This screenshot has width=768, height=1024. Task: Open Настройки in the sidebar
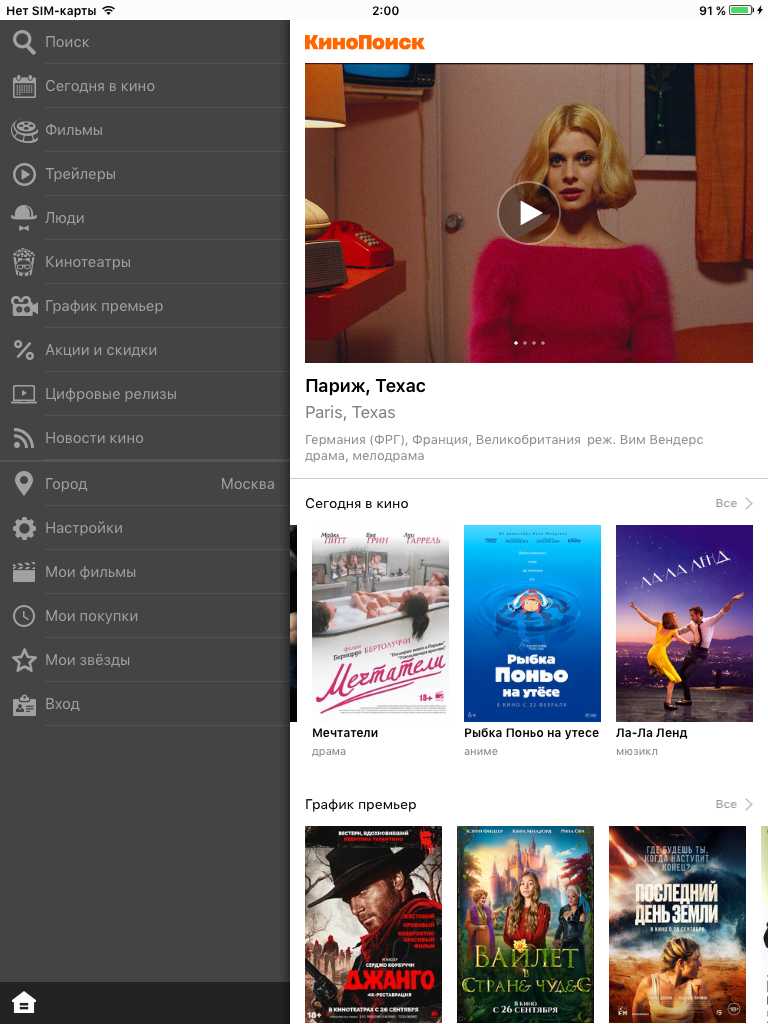(x=144, y=528)
